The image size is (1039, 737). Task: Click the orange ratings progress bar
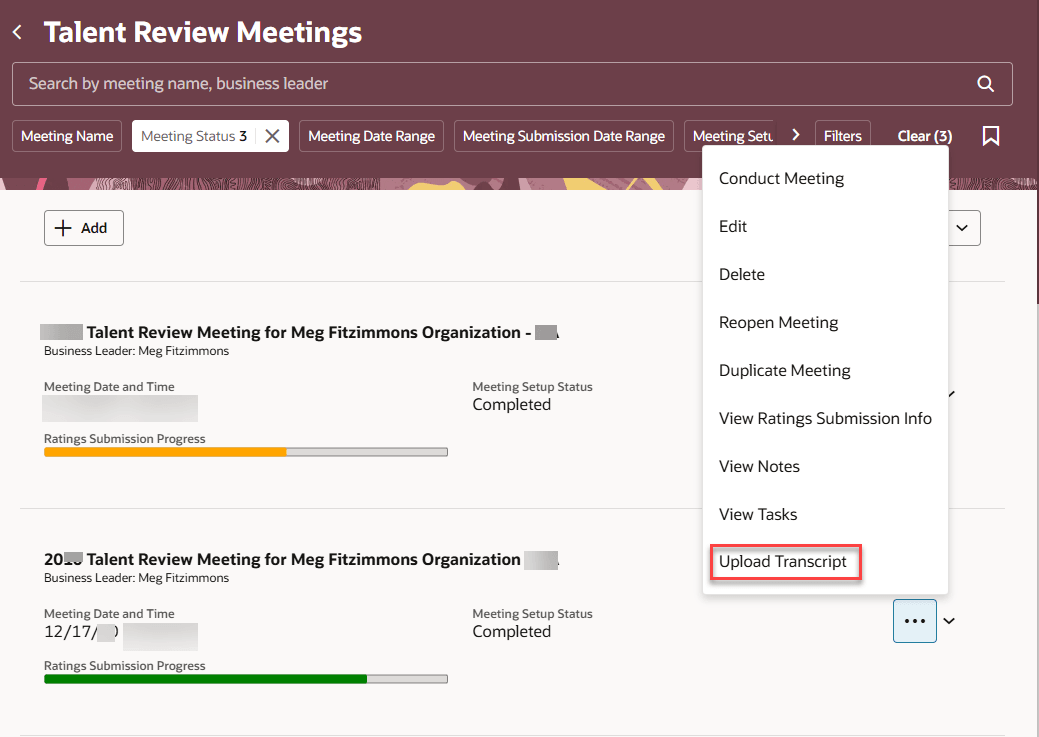pos(246,452)
